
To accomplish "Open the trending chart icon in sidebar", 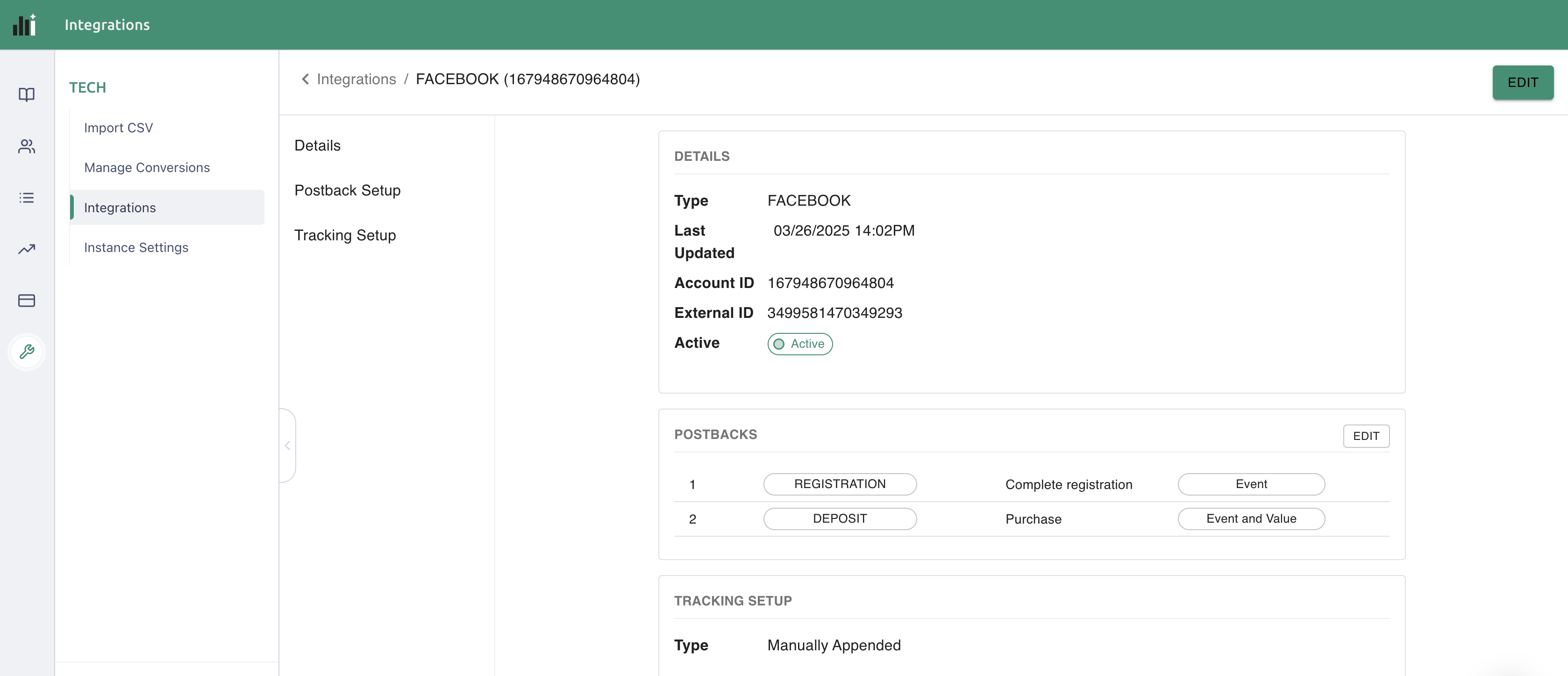I will point(26,249).
